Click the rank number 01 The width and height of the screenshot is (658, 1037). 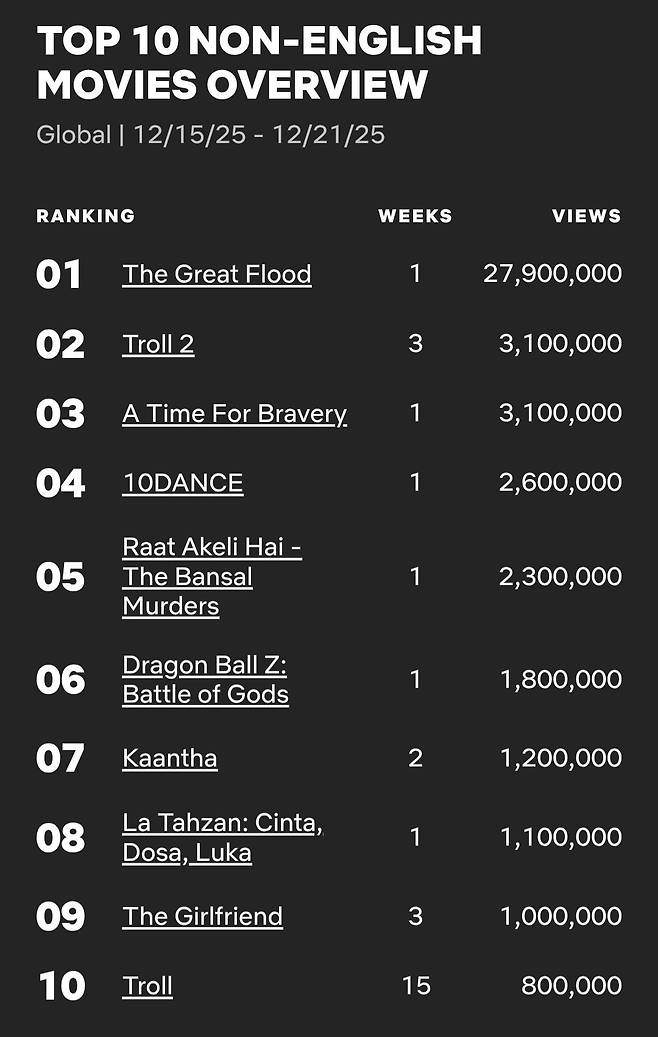(x=59, y=275)
